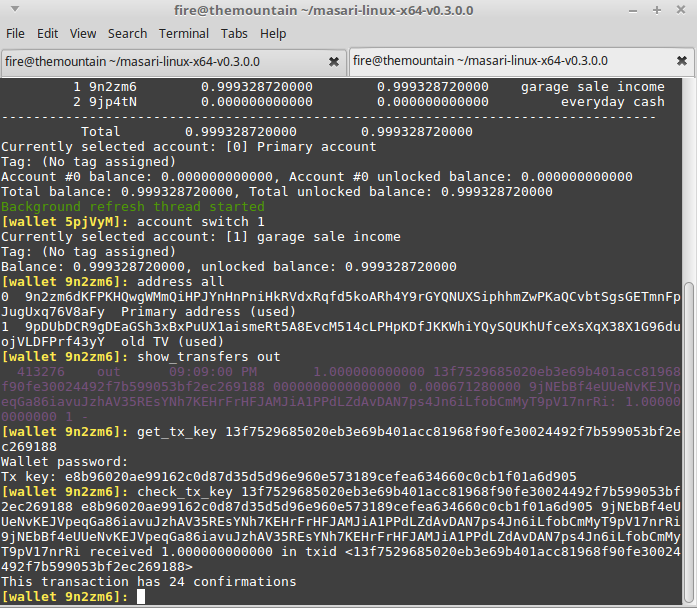Click 'Currently selected account: [1] garage sale income'
Image resolution: width=697 pixels, height=608 pixels.
(x=200, y=237)
